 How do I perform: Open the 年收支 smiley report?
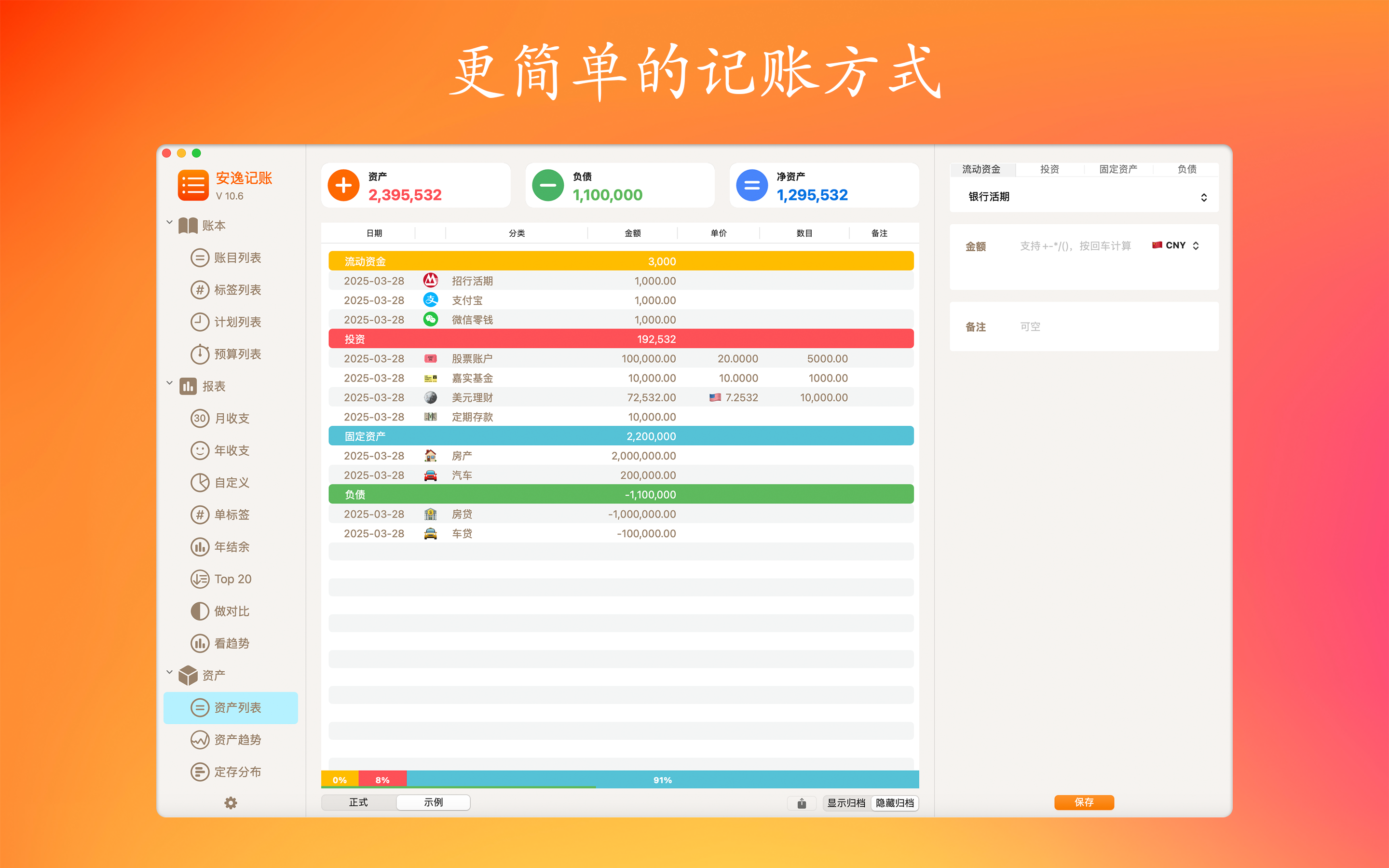pyautogui.click(x=231, y=451)
